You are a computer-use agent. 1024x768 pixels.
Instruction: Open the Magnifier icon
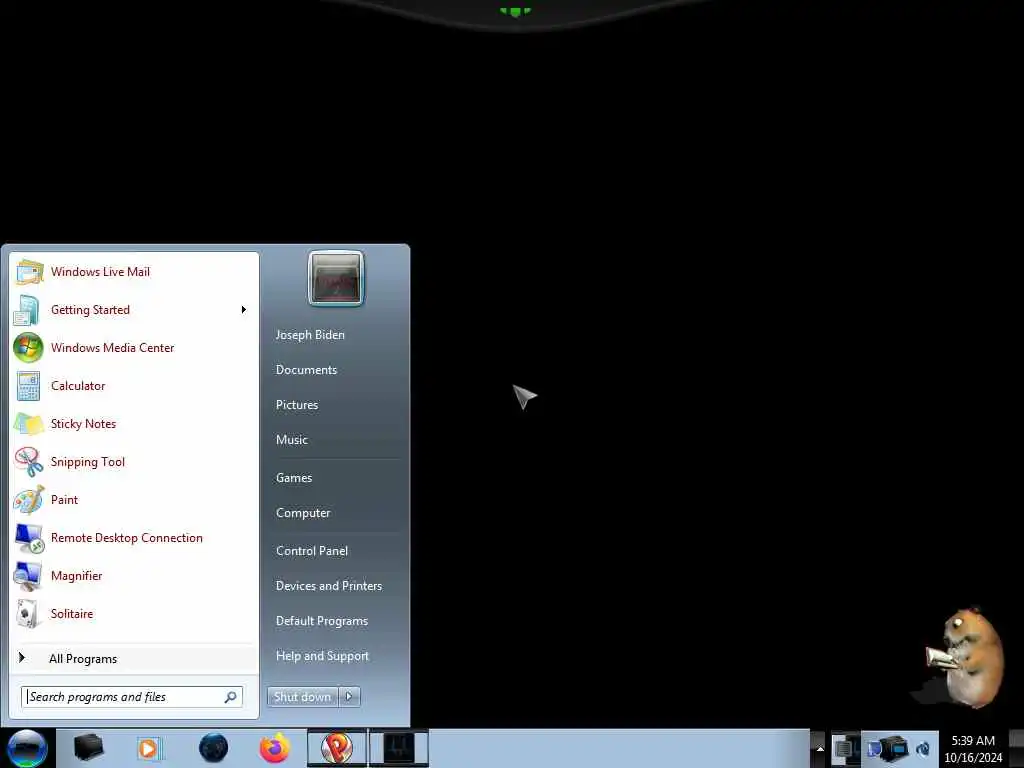[27, 576]
